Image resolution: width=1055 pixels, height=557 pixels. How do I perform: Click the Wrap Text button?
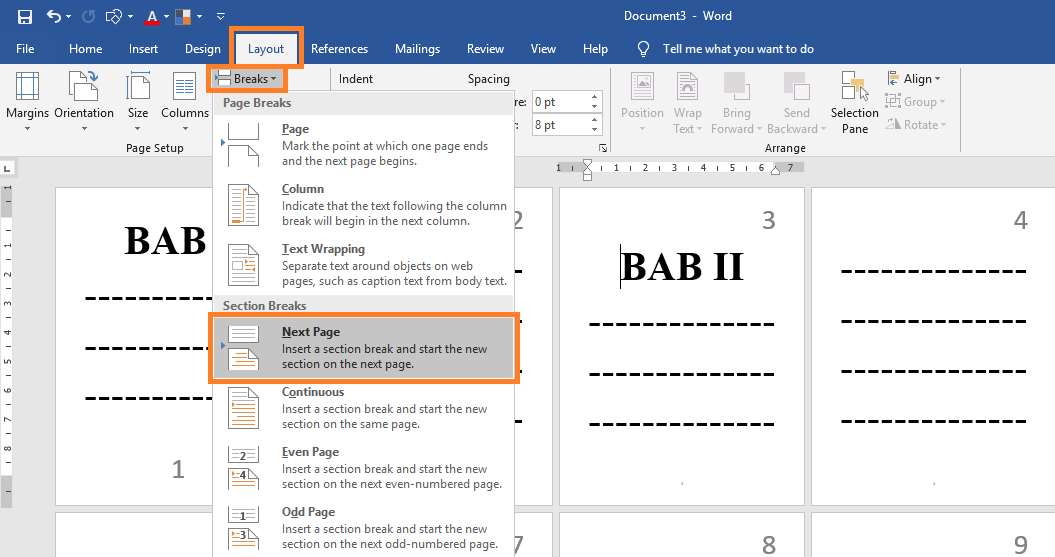pos(687,102)
